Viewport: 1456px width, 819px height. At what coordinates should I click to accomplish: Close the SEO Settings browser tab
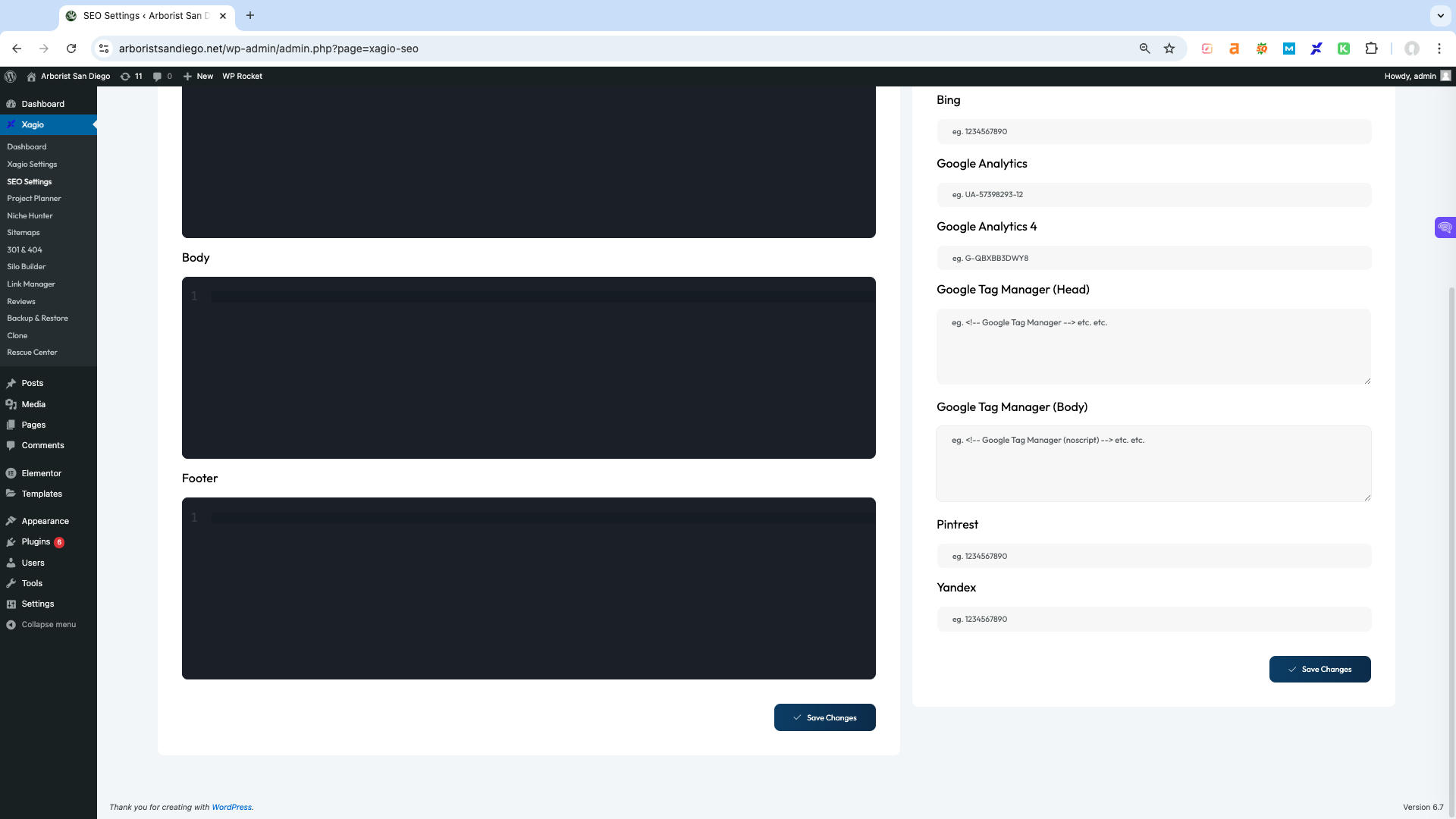tap(223, 15)
